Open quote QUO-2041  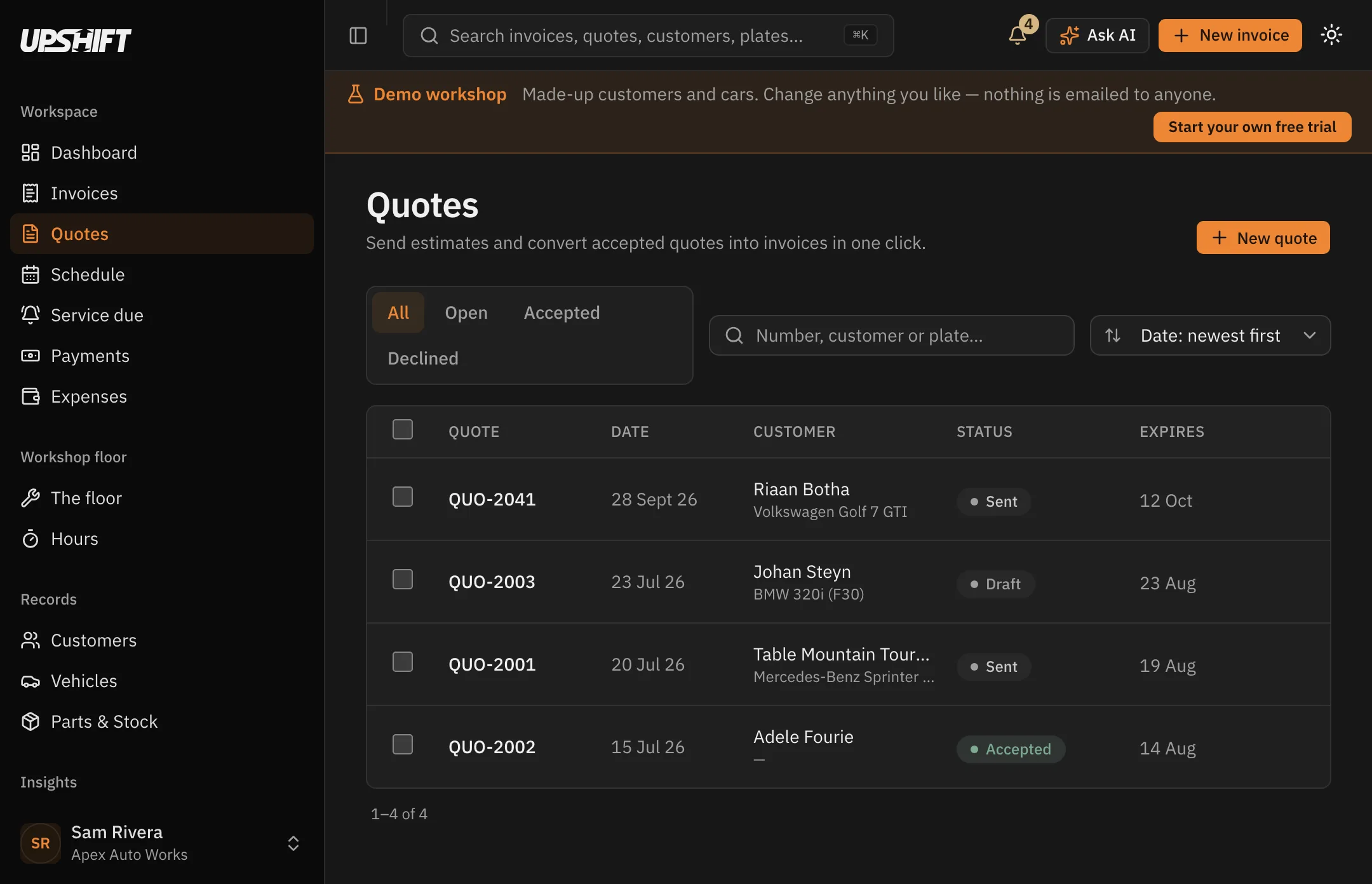492,499
